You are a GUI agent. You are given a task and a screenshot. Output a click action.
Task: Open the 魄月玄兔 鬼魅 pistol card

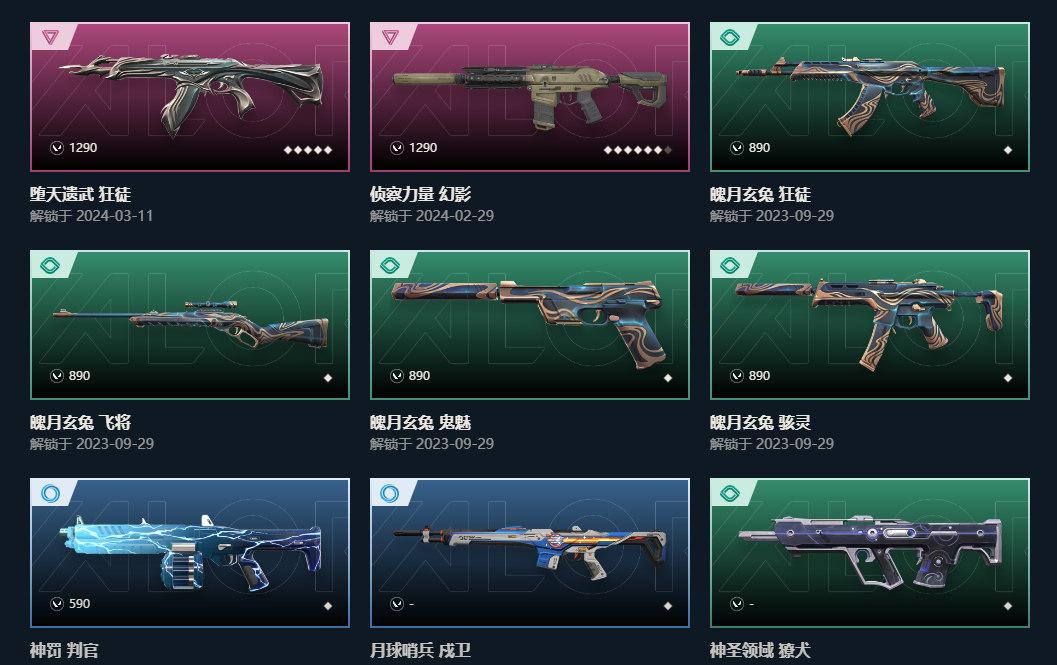click(x=530, y=325)
